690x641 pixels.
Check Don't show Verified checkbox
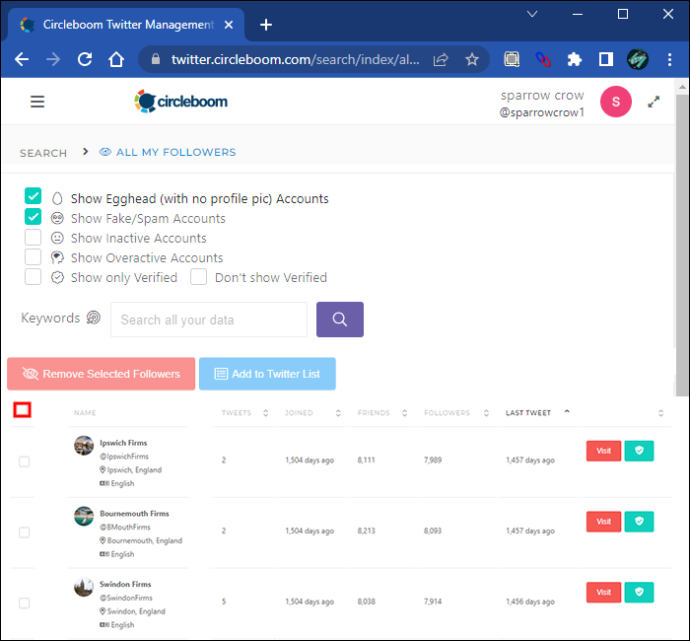[198, 277]
